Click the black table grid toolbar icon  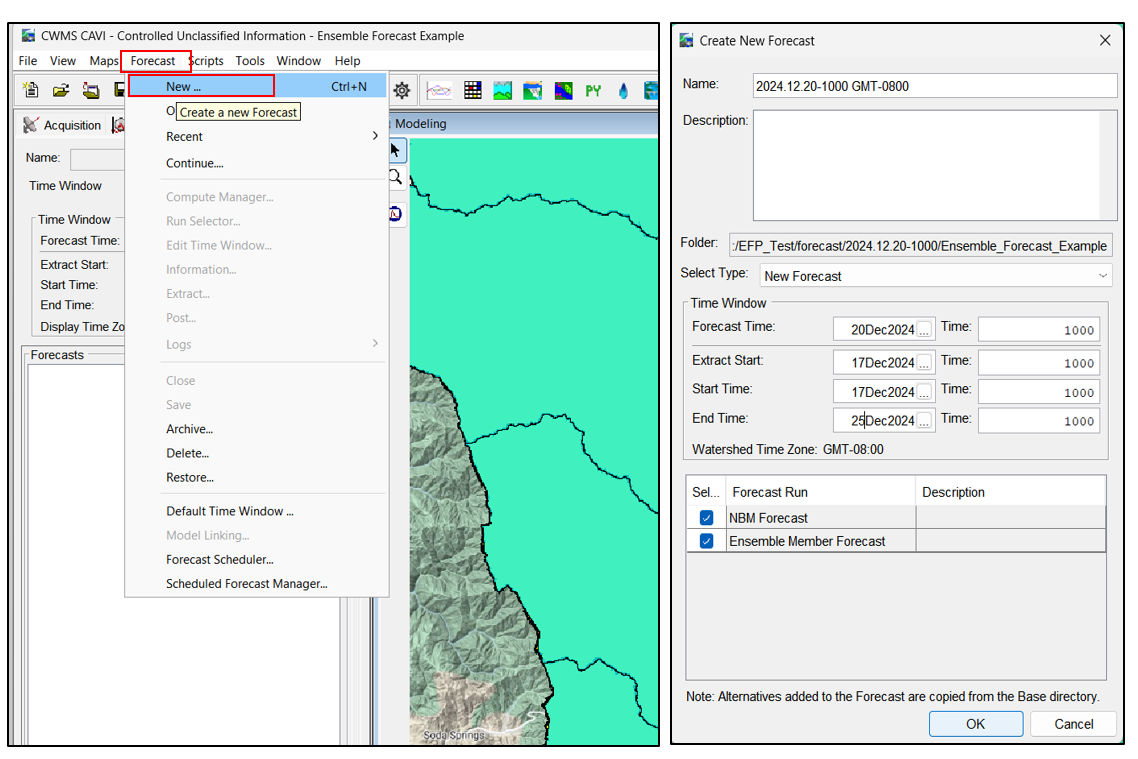point(472,91)
